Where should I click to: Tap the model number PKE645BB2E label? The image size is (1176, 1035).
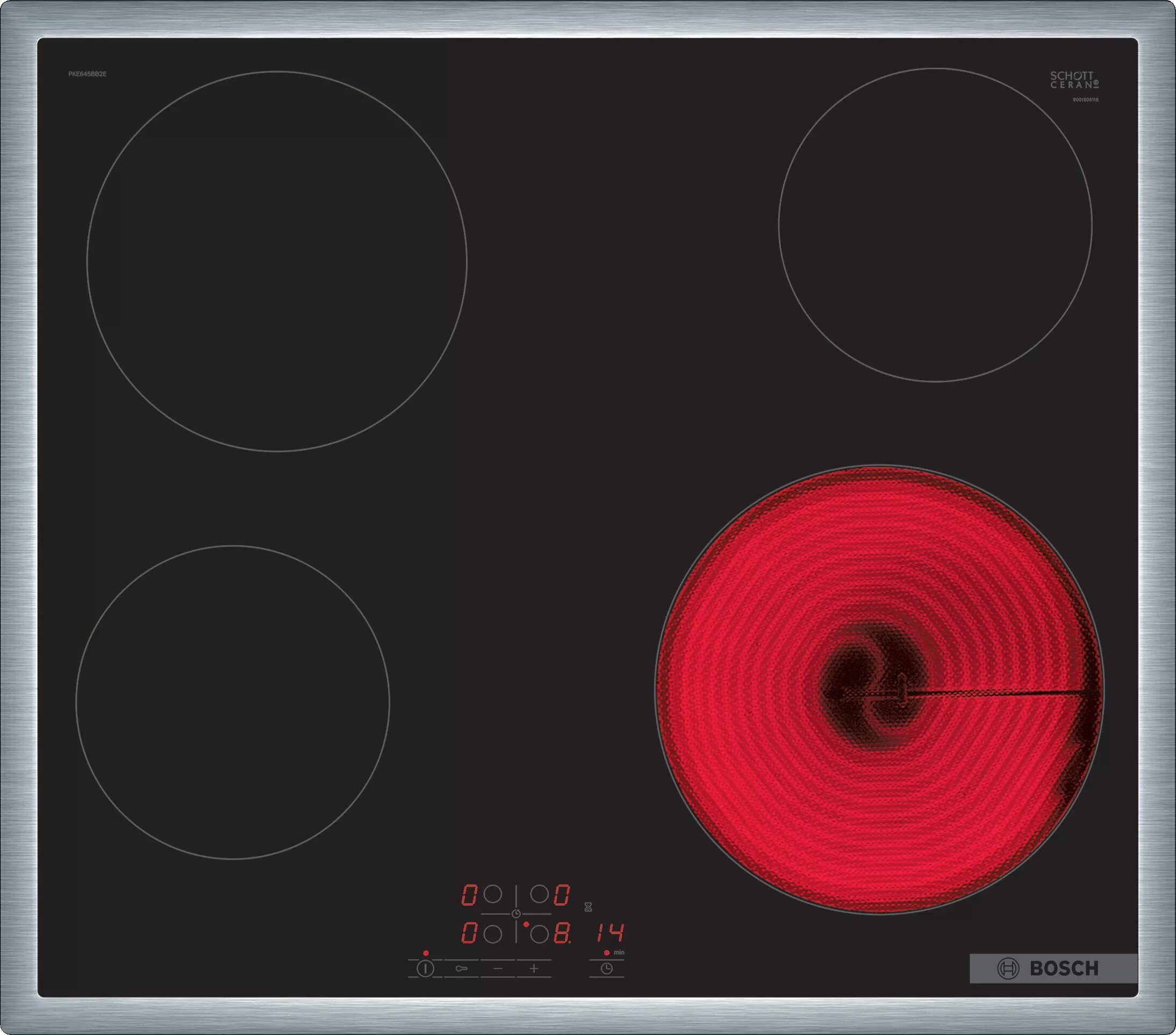click(88, 74)
